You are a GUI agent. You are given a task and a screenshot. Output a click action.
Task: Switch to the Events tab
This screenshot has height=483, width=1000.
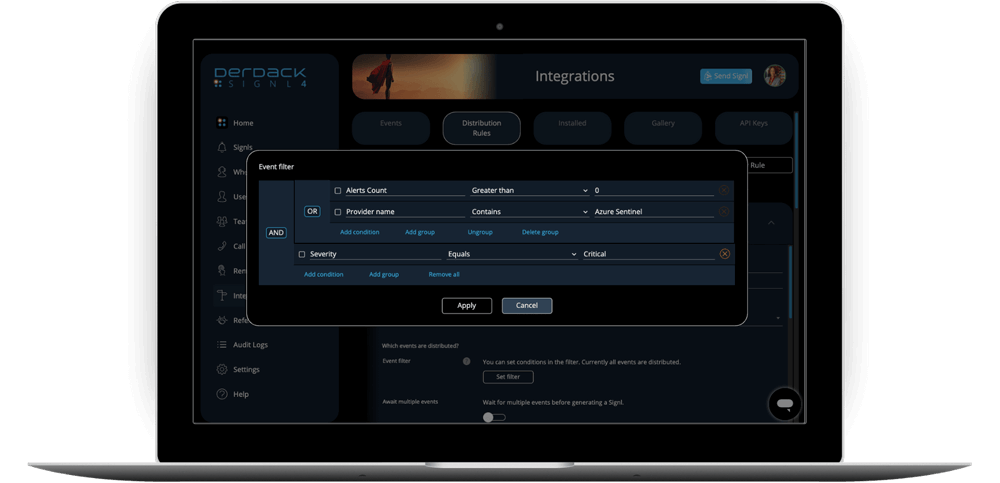(391, 128)
